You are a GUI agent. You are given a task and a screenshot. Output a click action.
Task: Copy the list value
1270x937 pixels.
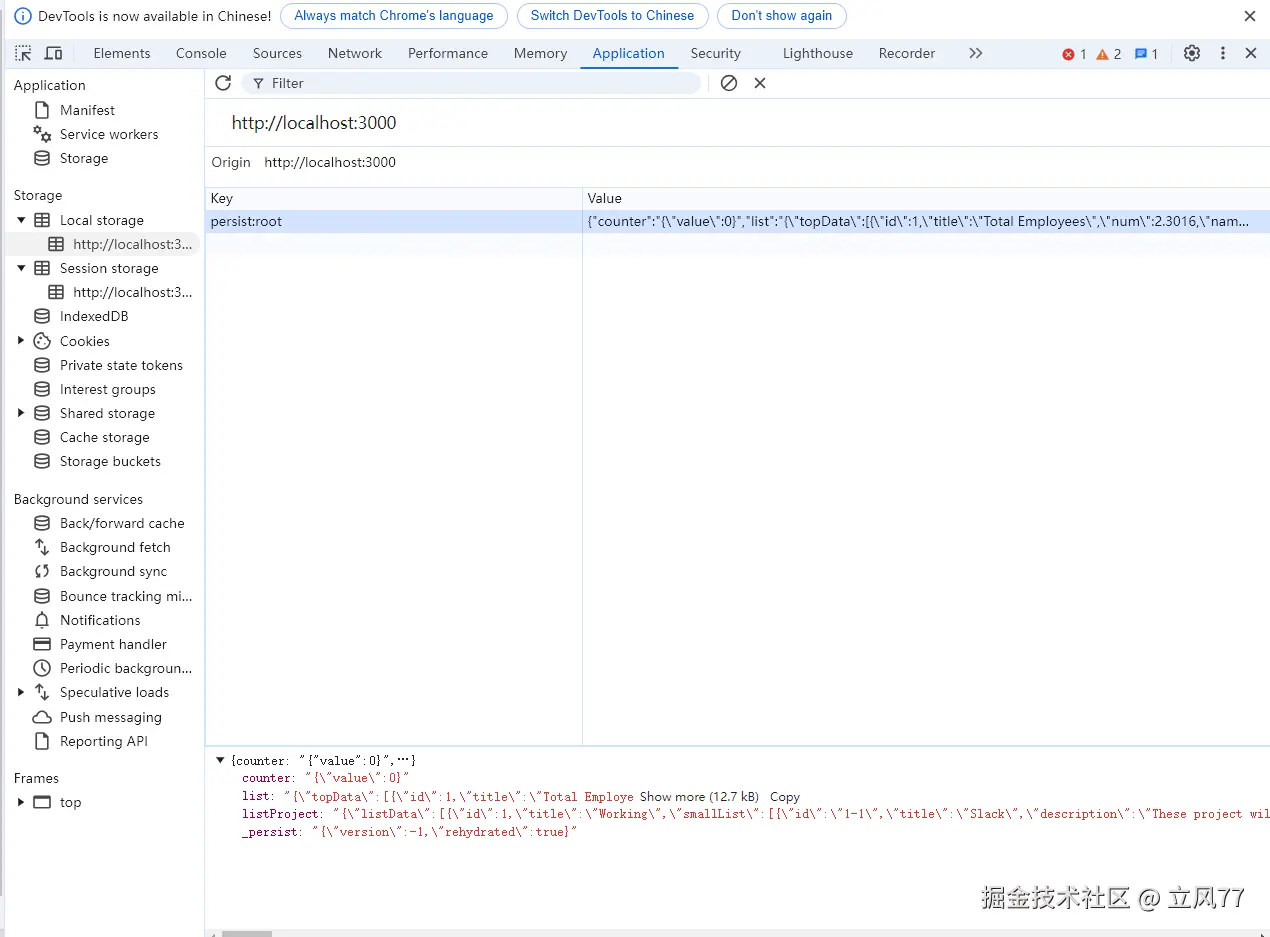point(785,797)
